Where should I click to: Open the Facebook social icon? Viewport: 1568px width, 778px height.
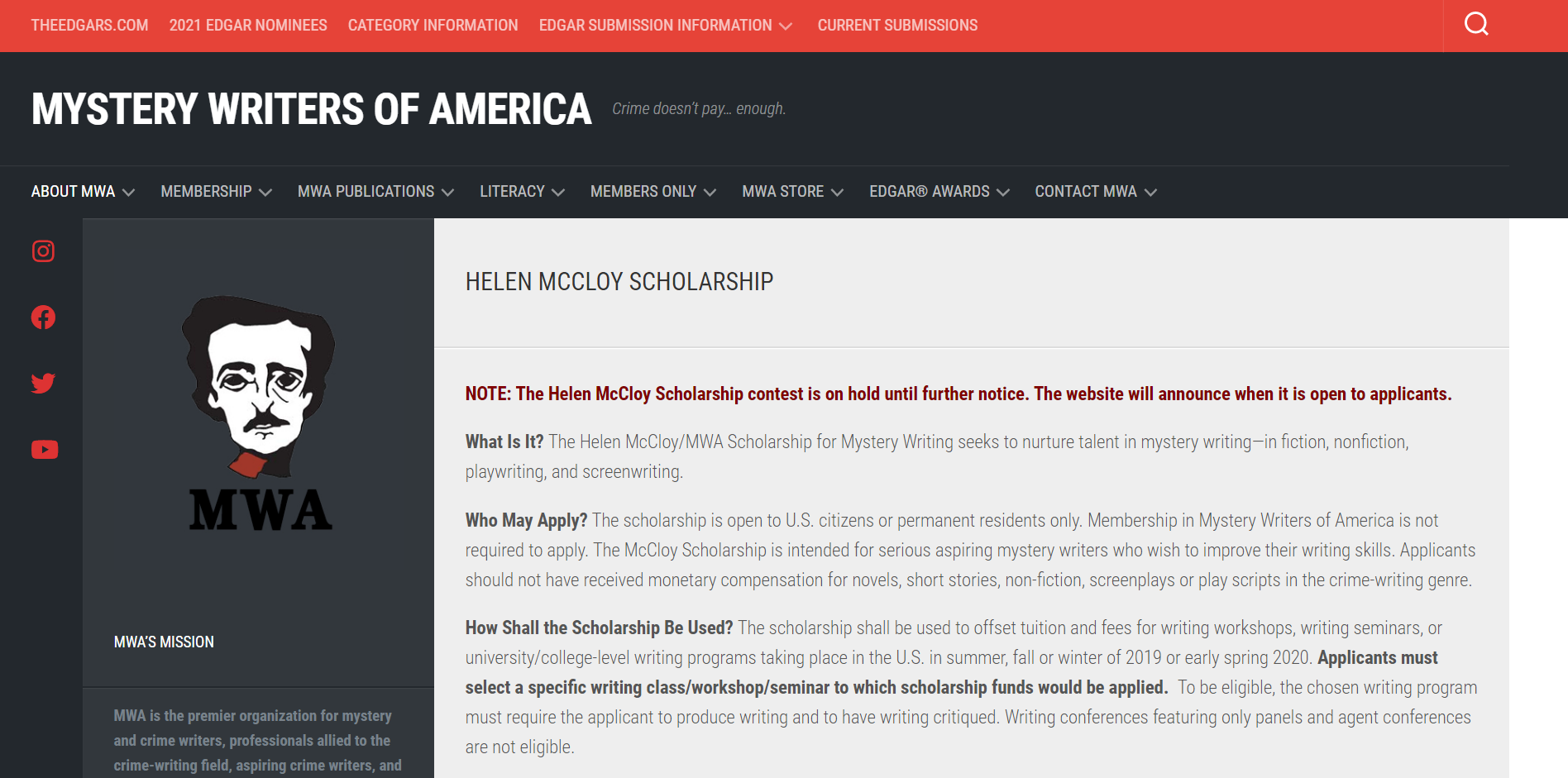coord(43,317)
